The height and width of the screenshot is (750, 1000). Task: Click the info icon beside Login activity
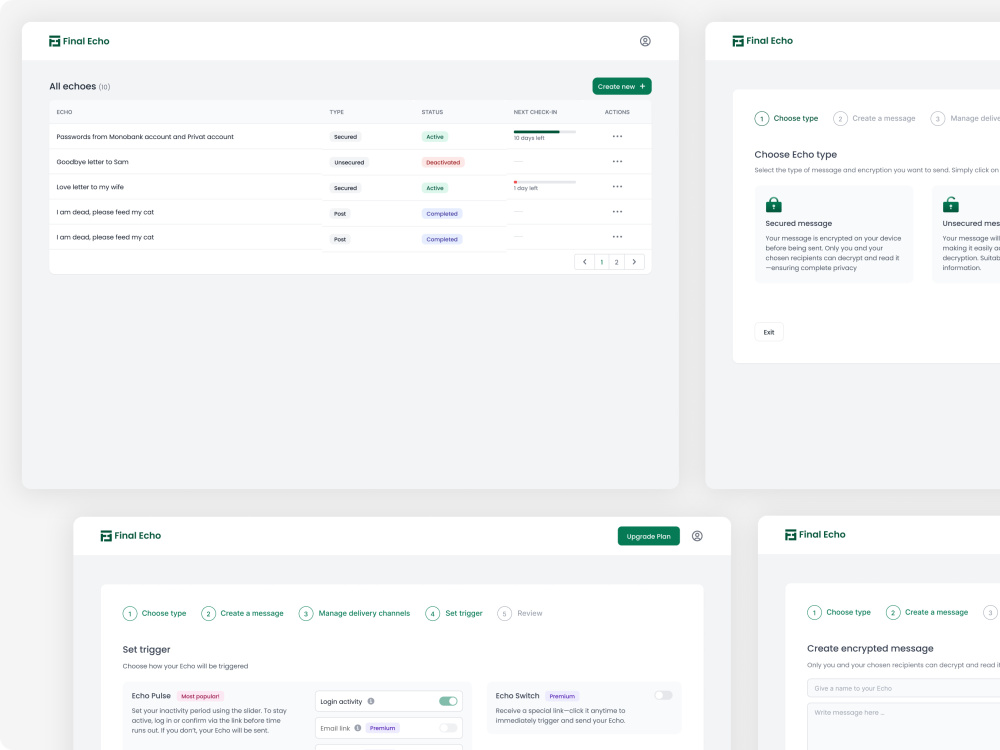click(371, 701)
